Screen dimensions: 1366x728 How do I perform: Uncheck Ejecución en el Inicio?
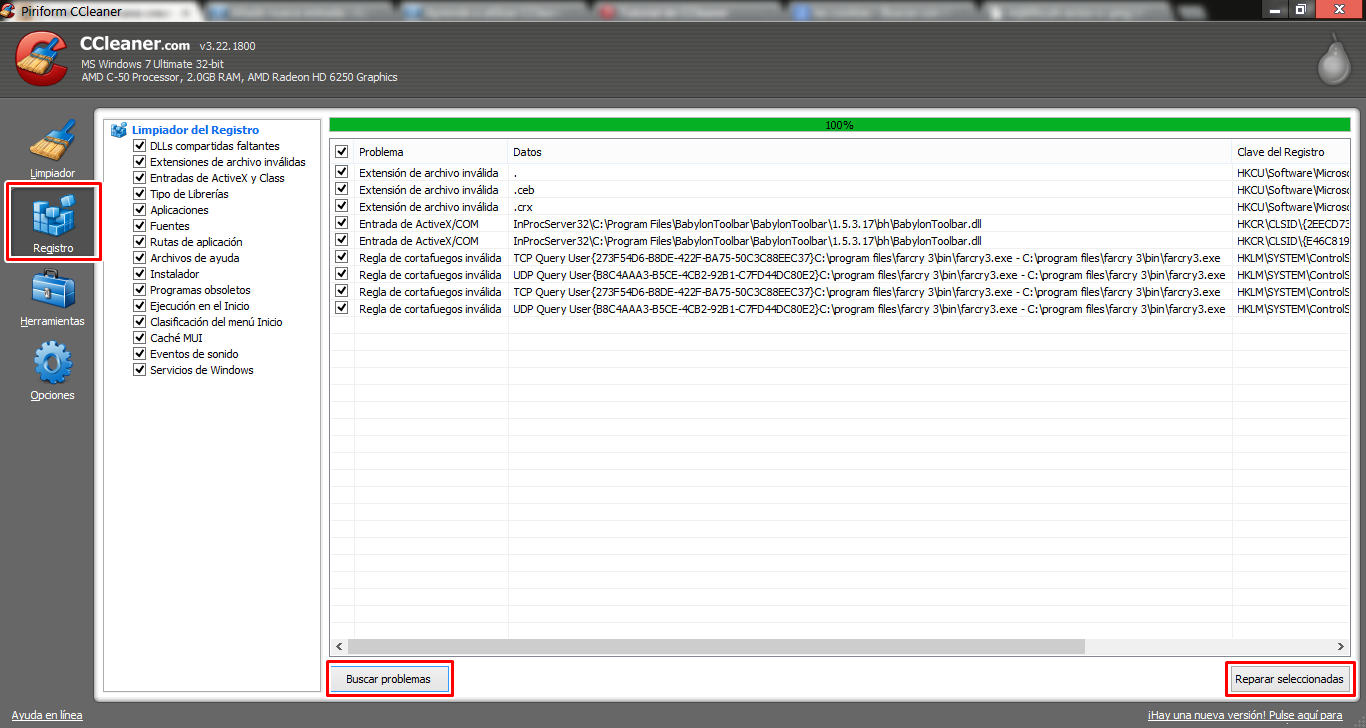coord(140,306)
